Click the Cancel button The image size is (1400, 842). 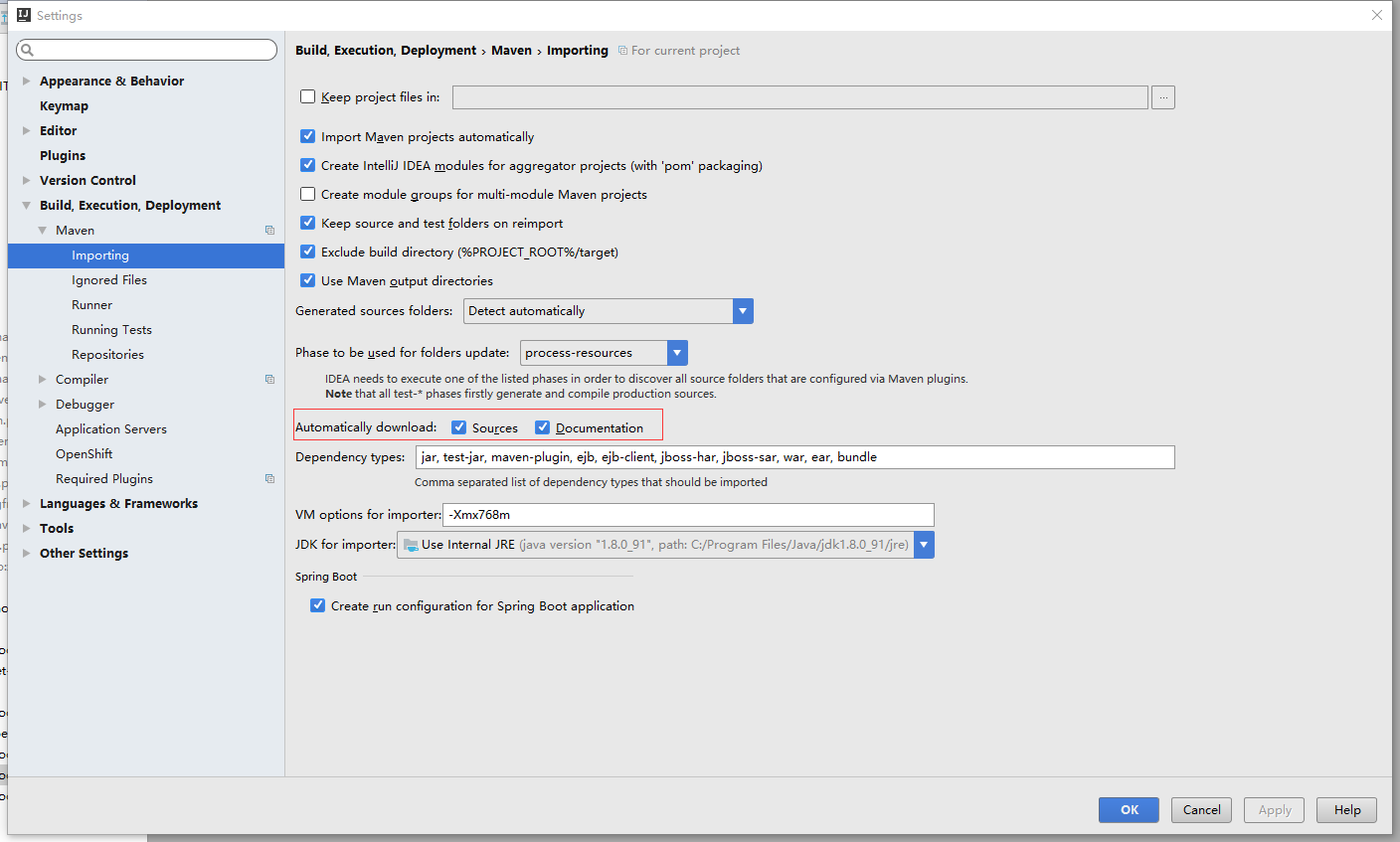(1201, 809)
